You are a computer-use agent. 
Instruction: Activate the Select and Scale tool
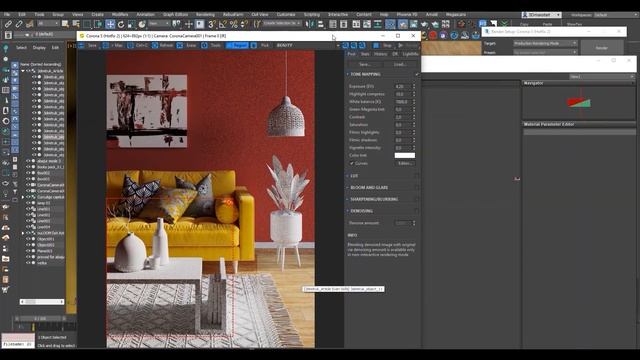(131, 24)
